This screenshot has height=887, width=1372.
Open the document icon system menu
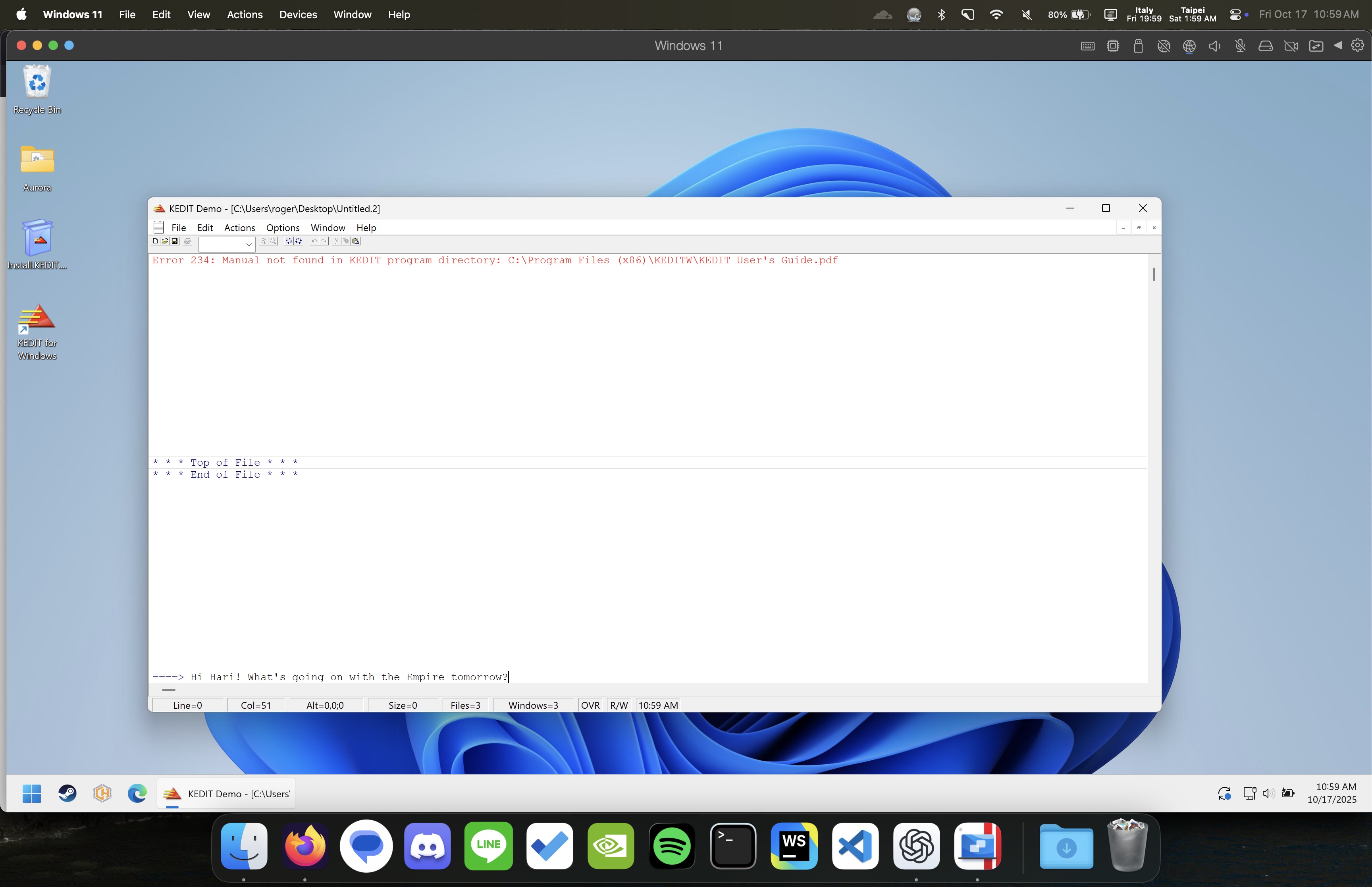159,228
